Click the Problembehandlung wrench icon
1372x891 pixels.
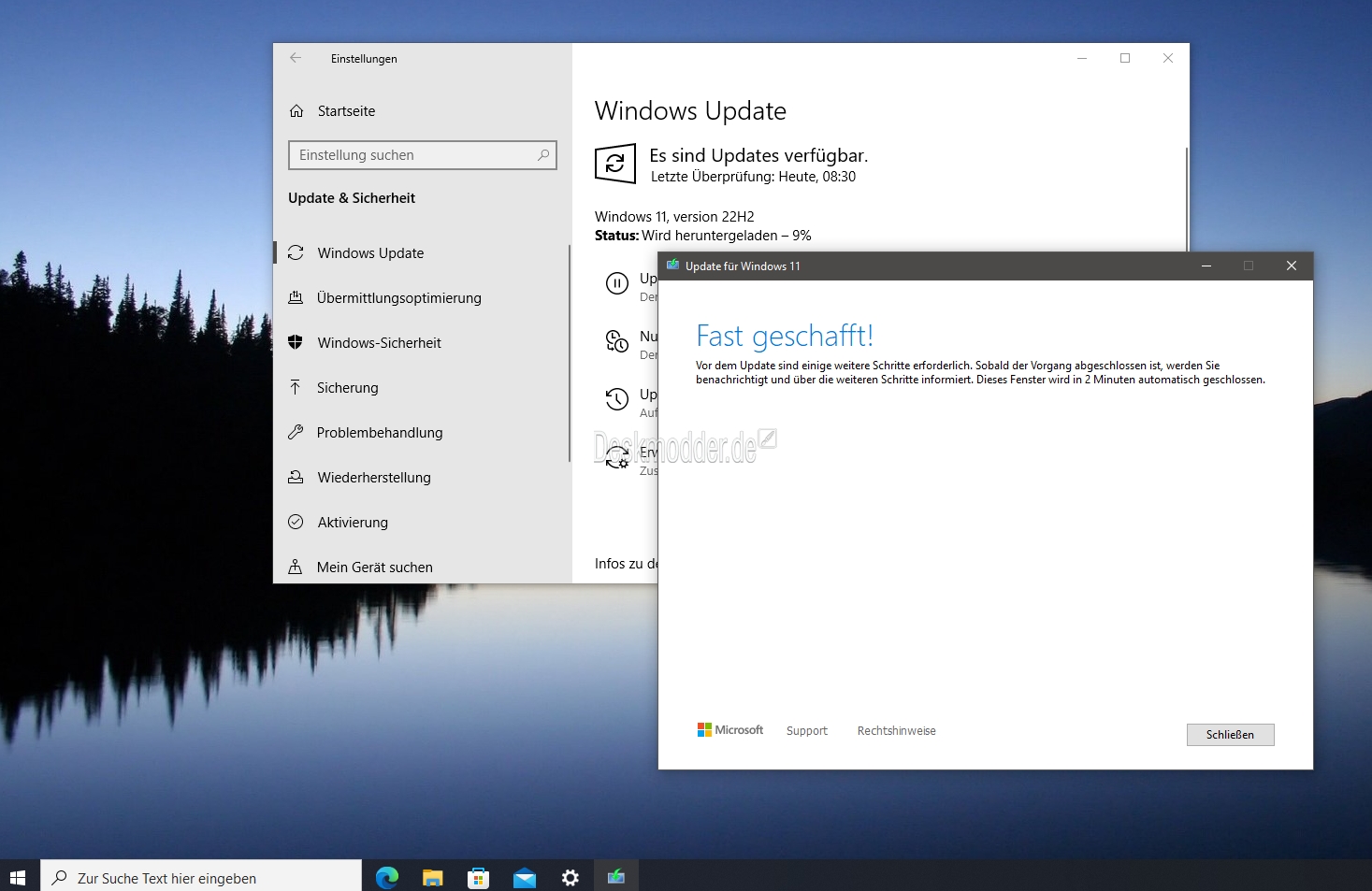[x=296, y=432]
